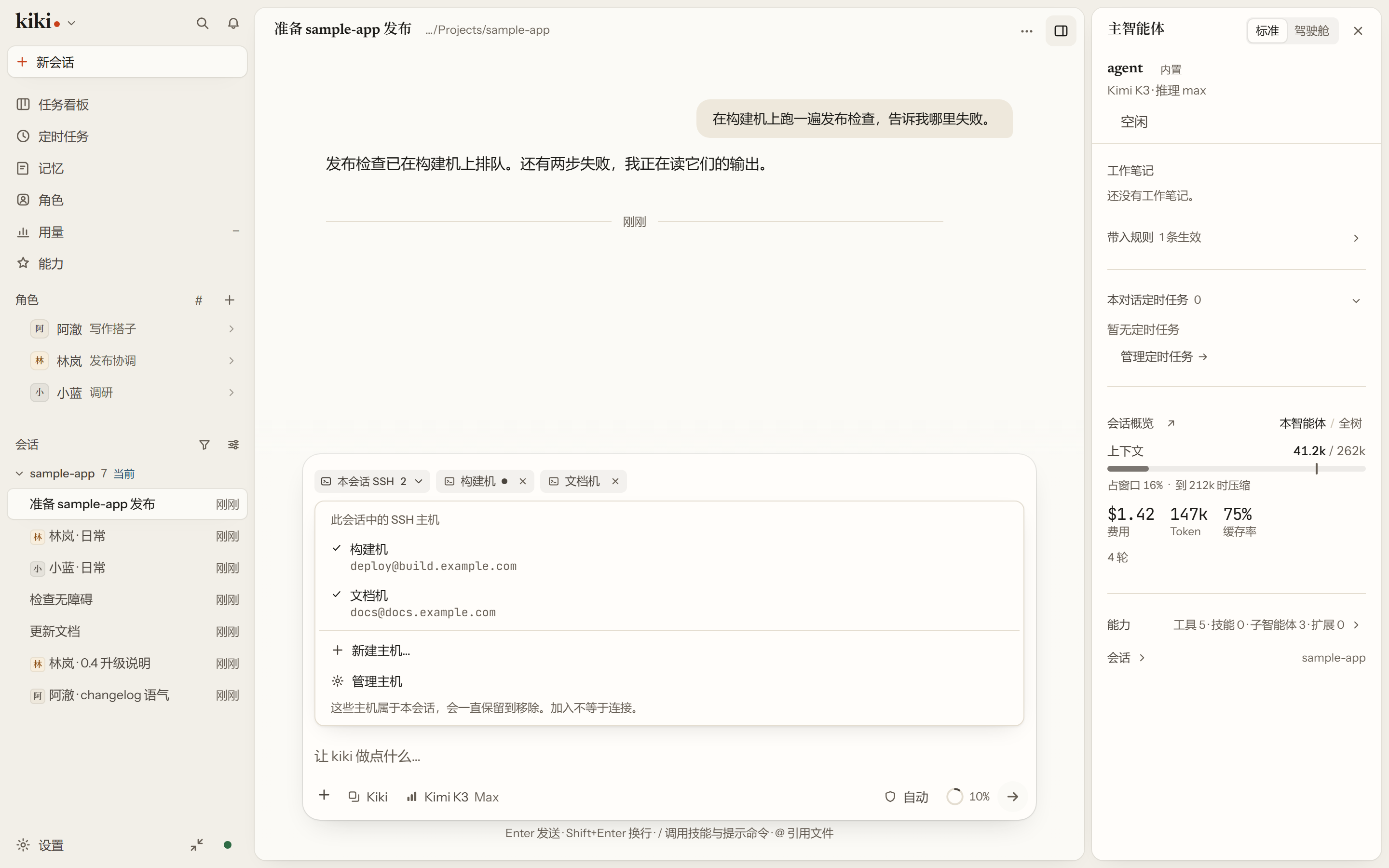Screen dimensions: 1389x868
Task: Switch the panel to 标准 mode
Action: click(x=1267, y=31)
